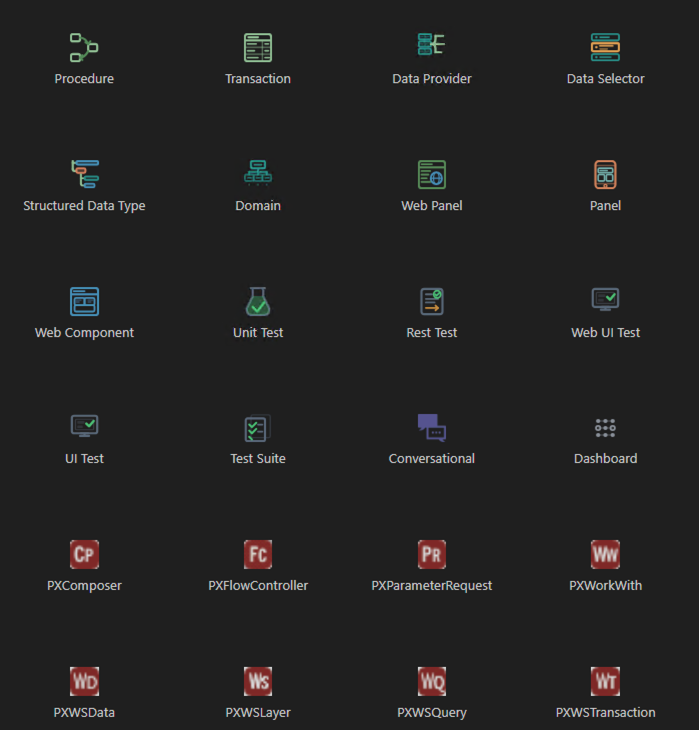
Task: Click the "Unit Test" label
Action: coord(258,333)
